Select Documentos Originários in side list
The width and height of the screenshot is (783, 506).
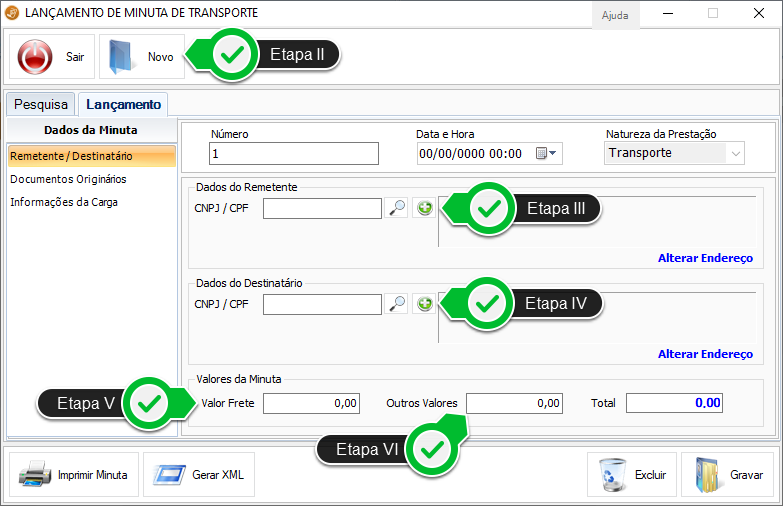pos(68,179)
